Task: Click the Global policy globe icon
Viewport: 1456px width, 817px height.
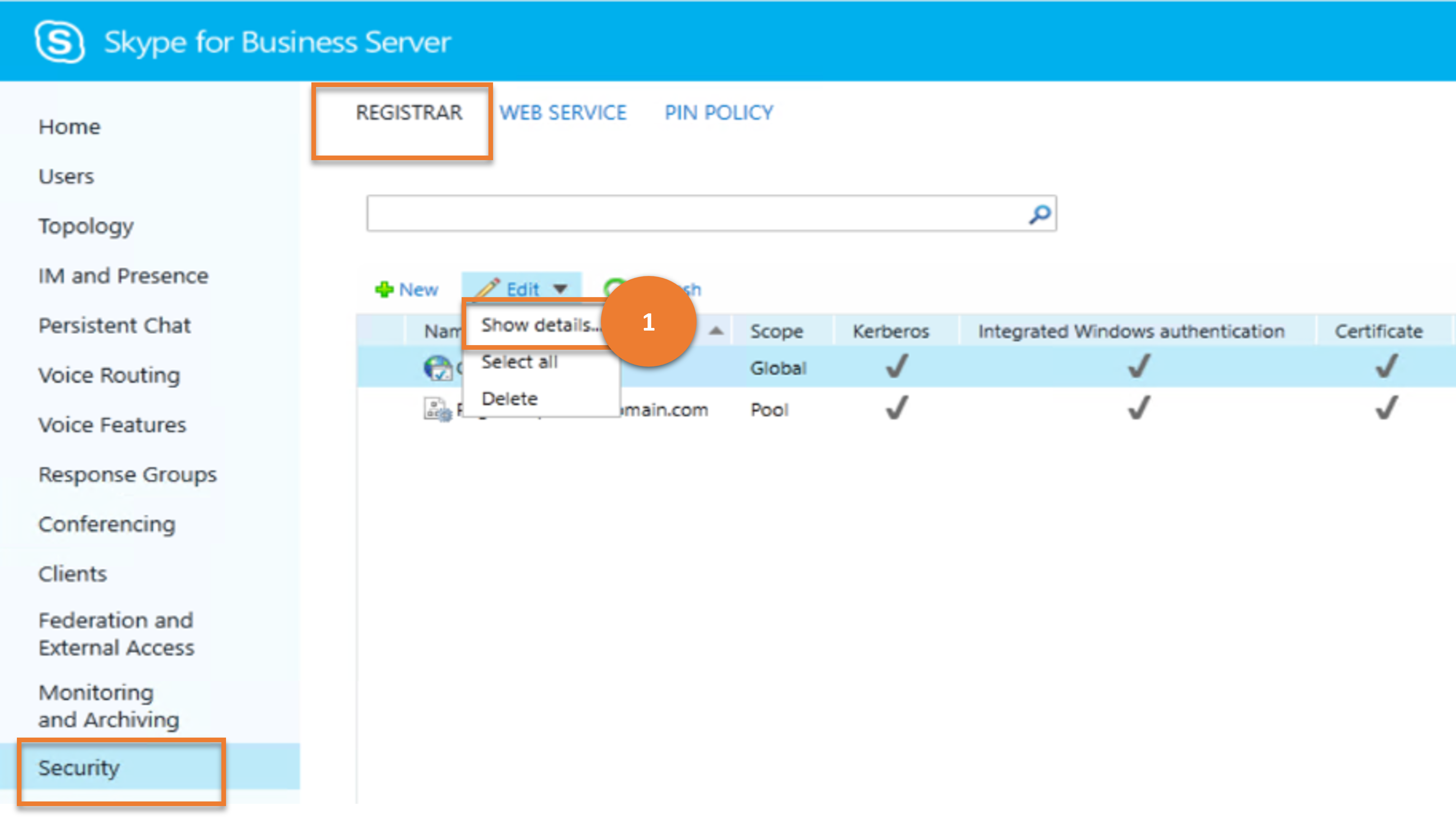Action: coord(437,368)
